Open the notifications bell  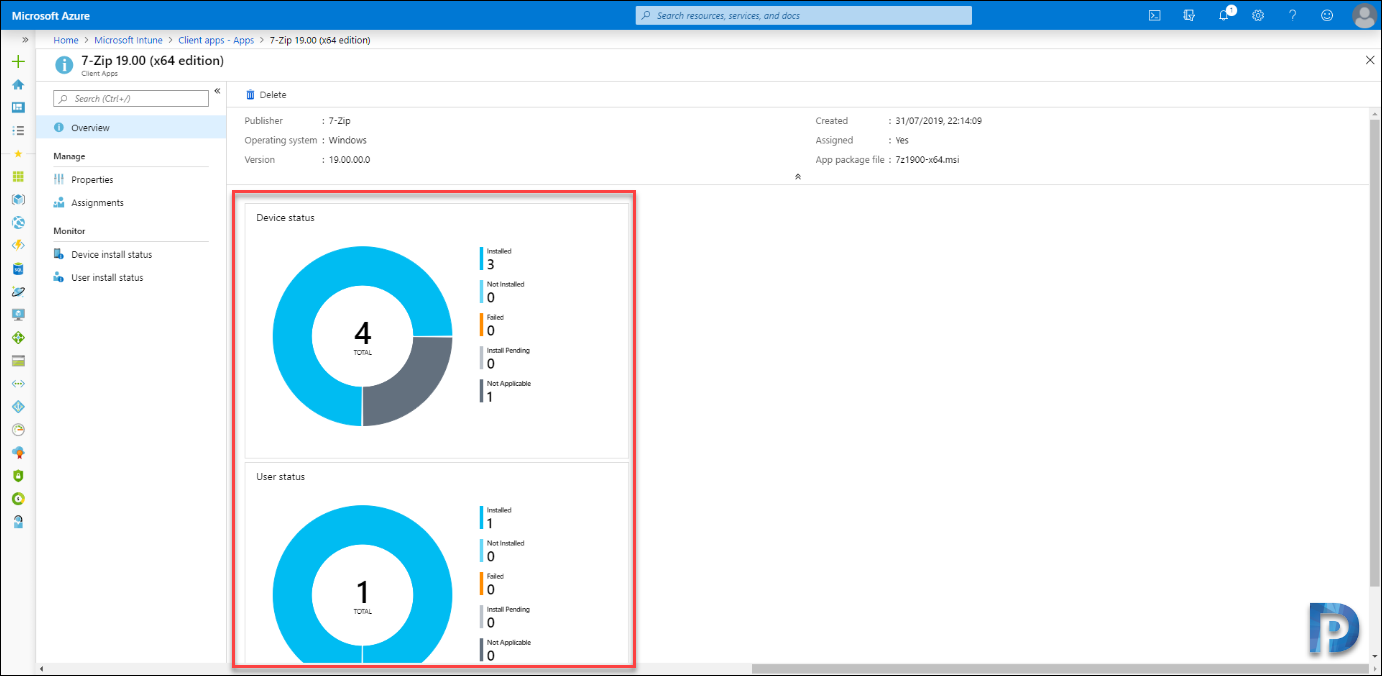(1224, 15)
